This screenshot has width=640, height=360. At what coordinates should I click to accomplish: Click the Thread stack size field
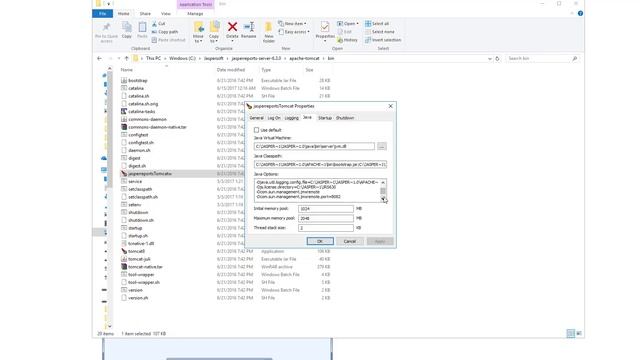coord(326,228)
